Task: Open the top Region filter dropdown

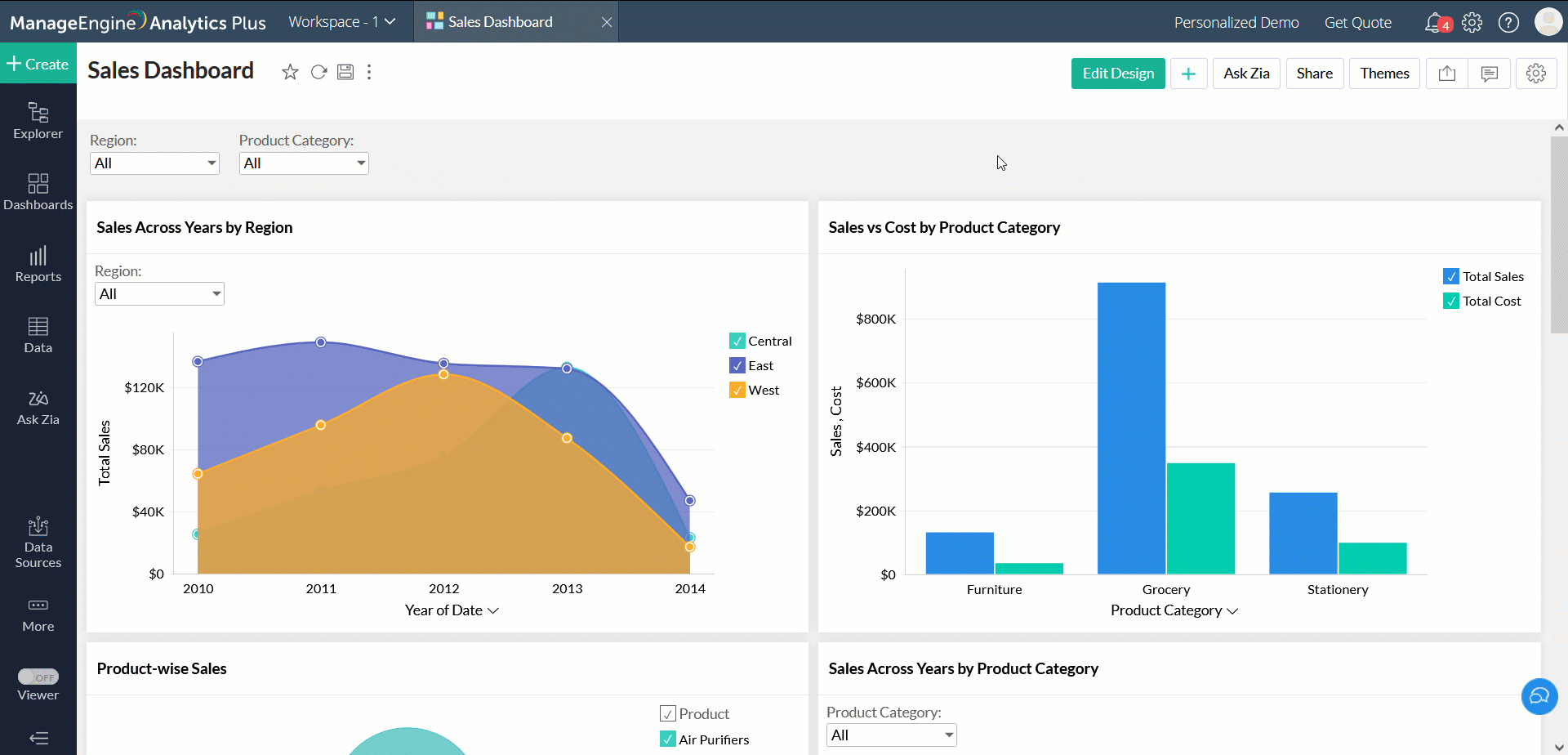Action: coord(154,163)
